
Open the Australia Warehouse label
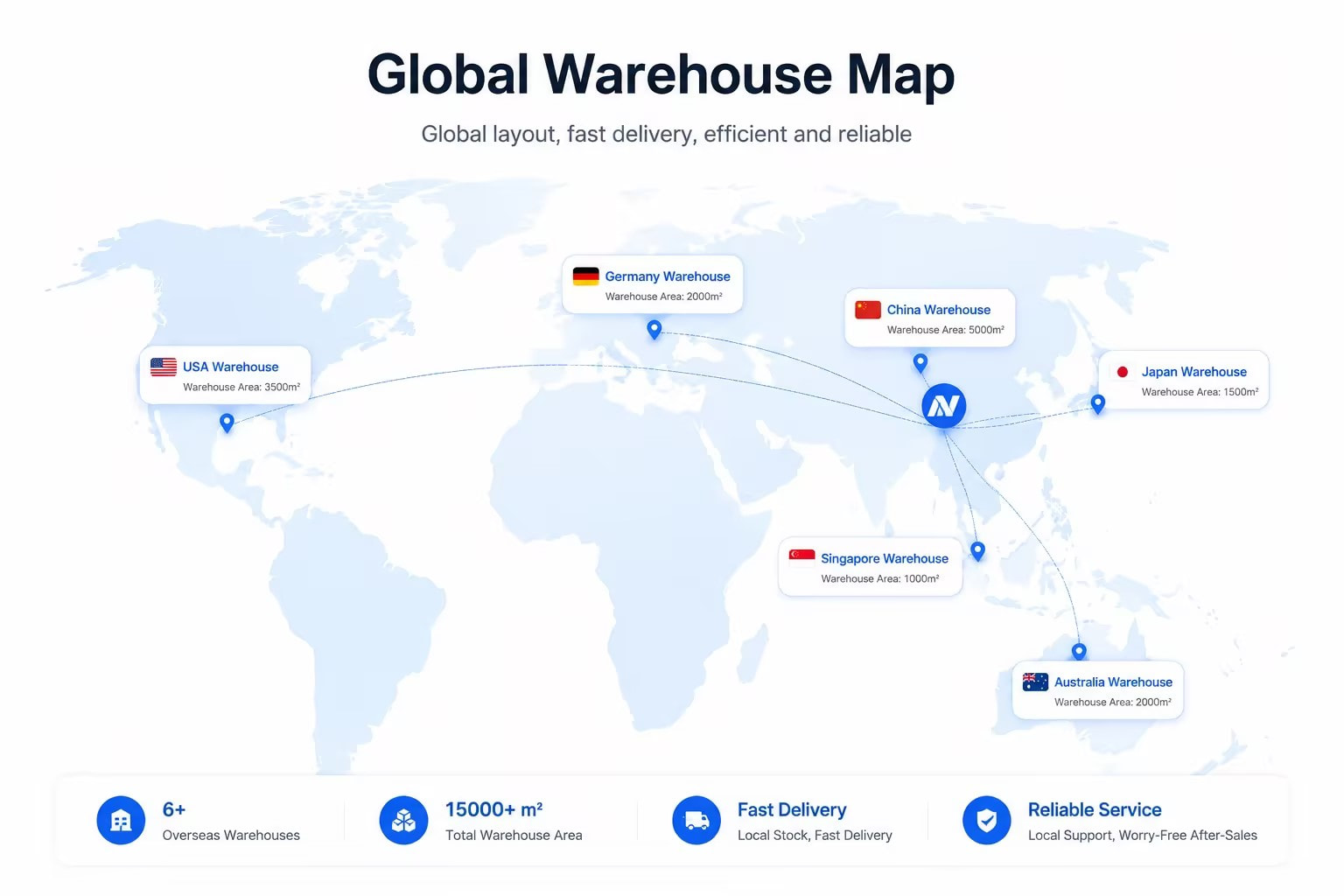tap(1113, 682)
